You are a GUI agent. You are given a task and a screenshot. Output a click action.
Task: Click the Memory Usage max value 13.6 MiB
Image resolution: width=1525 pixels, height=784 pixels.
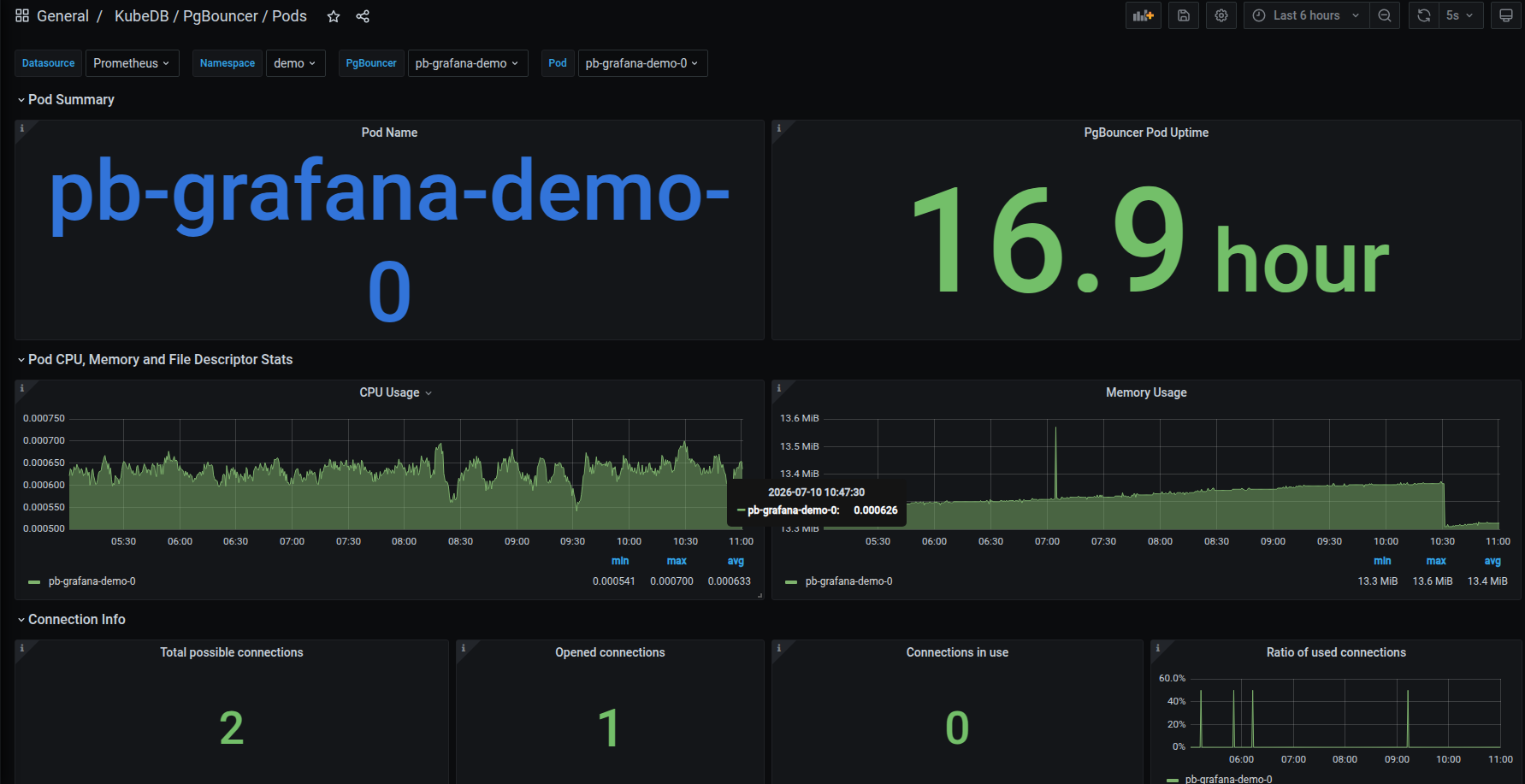1432,581
